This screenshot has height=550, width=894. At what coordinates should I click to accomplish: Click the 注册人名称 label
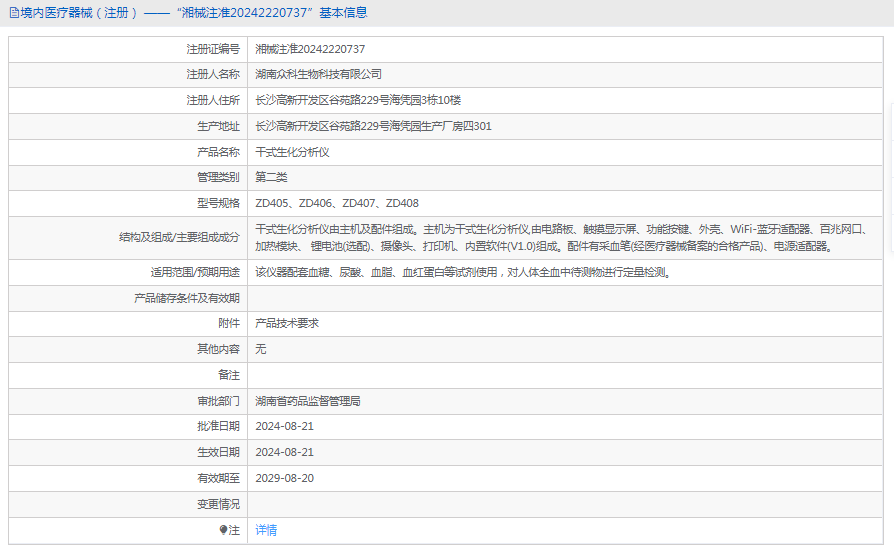pos(213,74)
